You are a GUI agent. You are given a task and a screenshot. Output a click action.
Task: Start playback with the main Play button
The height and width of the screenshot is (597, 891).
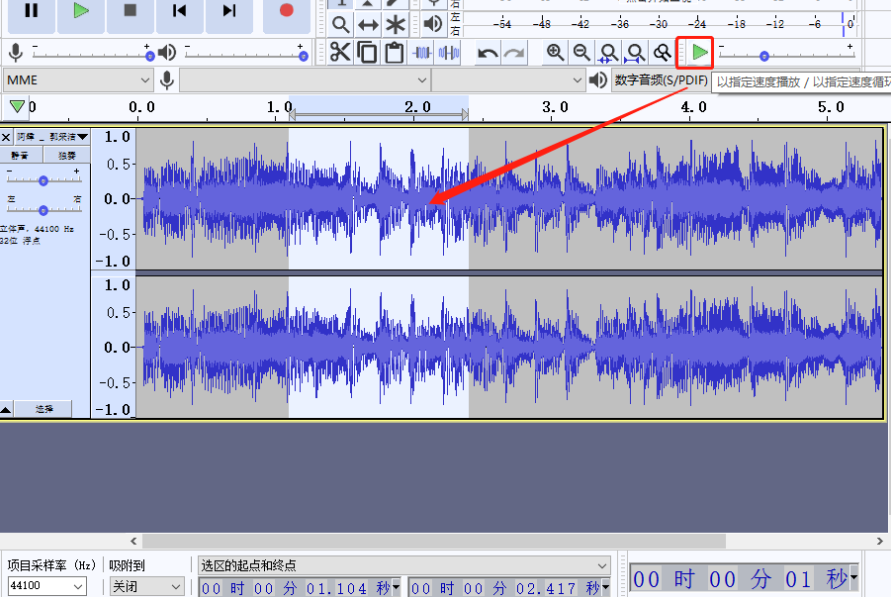coord(81,12)
